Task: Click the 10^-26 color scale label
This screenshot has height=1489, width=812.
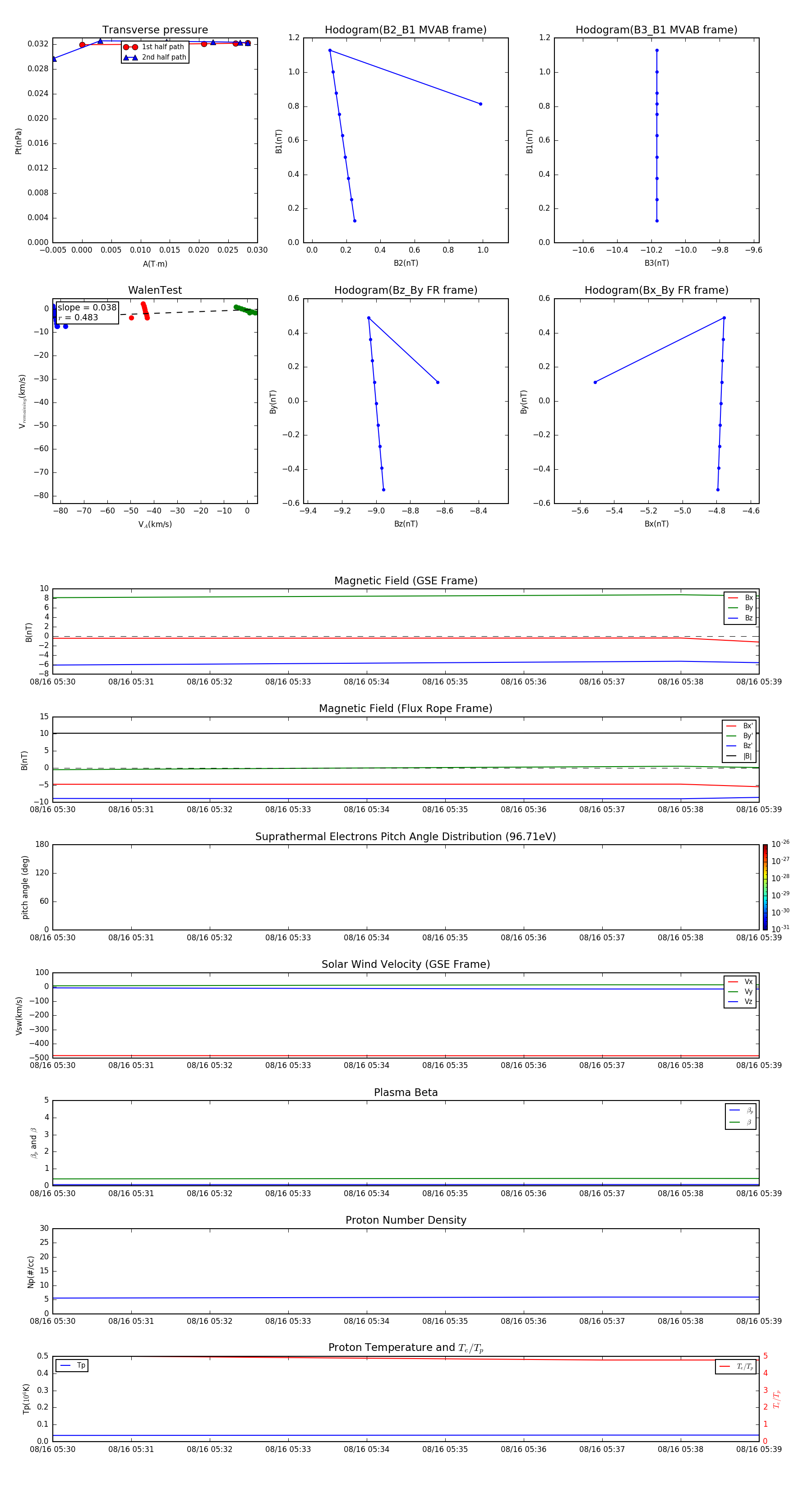Action: pyautogui.click(x=781, y=844)
